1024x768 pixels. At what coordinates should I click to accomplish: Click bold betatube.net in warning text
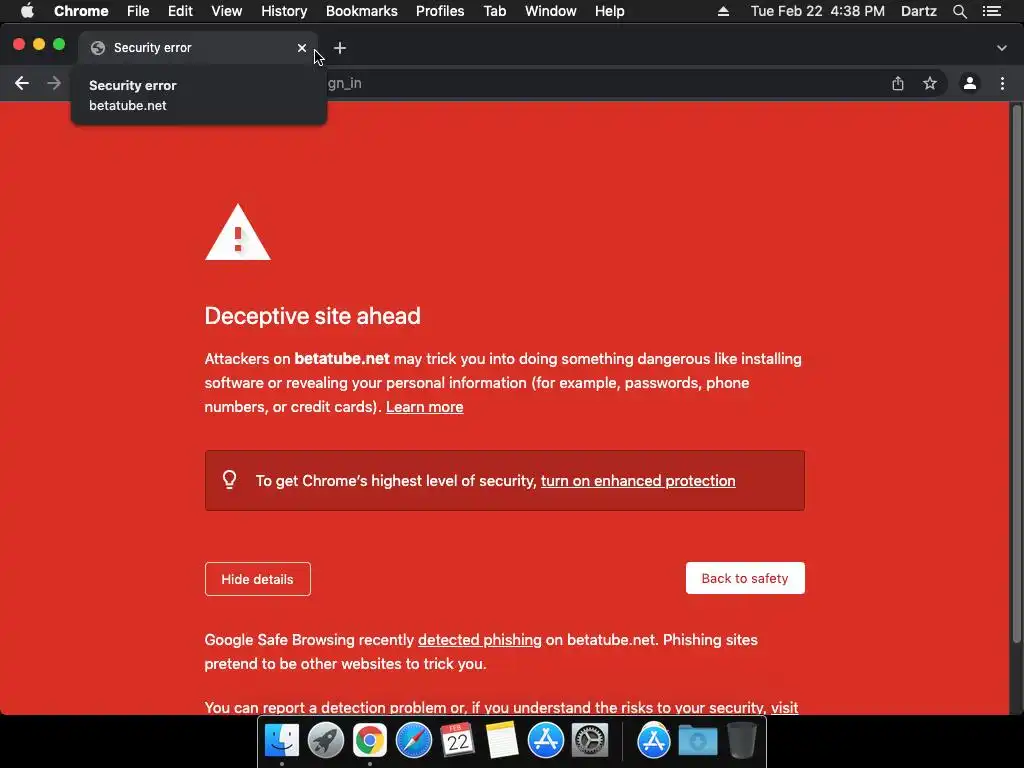[x=342, y=359]
